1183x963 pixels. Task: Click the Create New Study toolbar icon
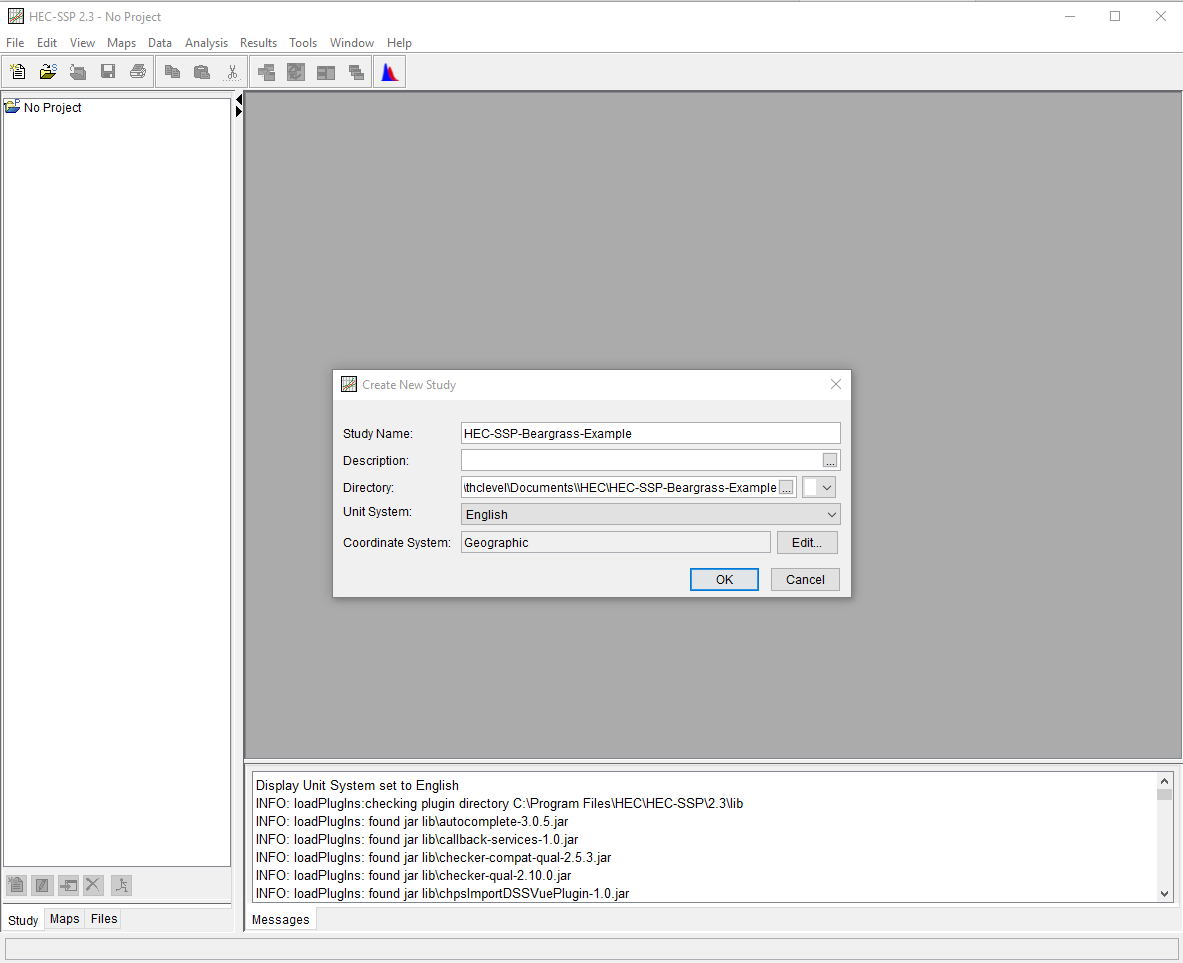pos(17,72)
